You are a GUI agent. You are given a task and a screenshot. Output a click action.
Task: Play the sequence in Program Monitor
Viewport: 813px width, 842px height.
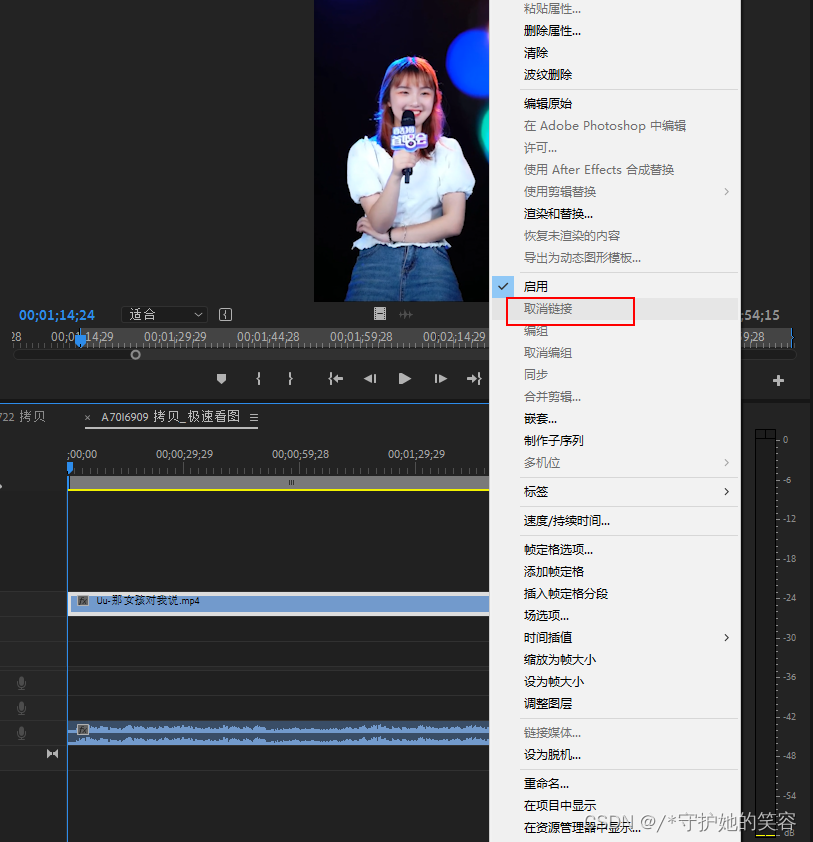(x=405, y=379)
